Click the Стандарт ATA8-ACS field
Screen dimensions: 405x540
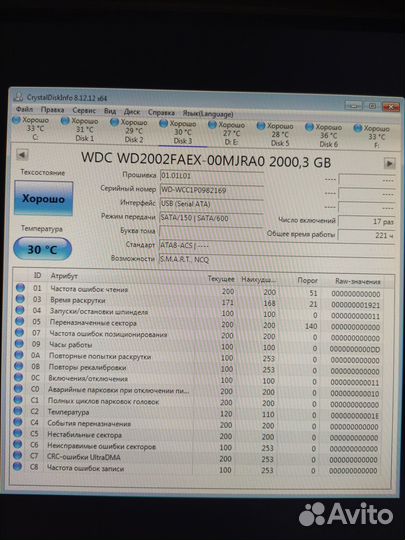[277, 246]
